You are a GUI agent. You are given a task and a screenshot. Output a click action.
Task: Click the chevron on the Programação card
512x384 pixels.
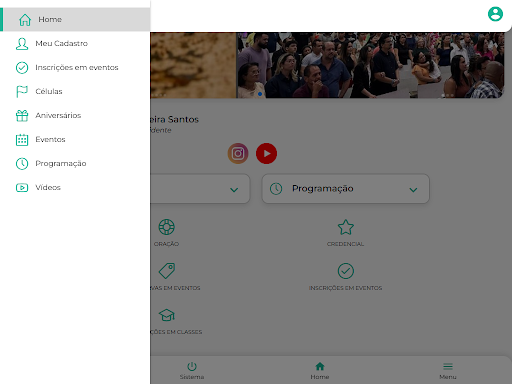pyautogui.click(x=413, y=190)
